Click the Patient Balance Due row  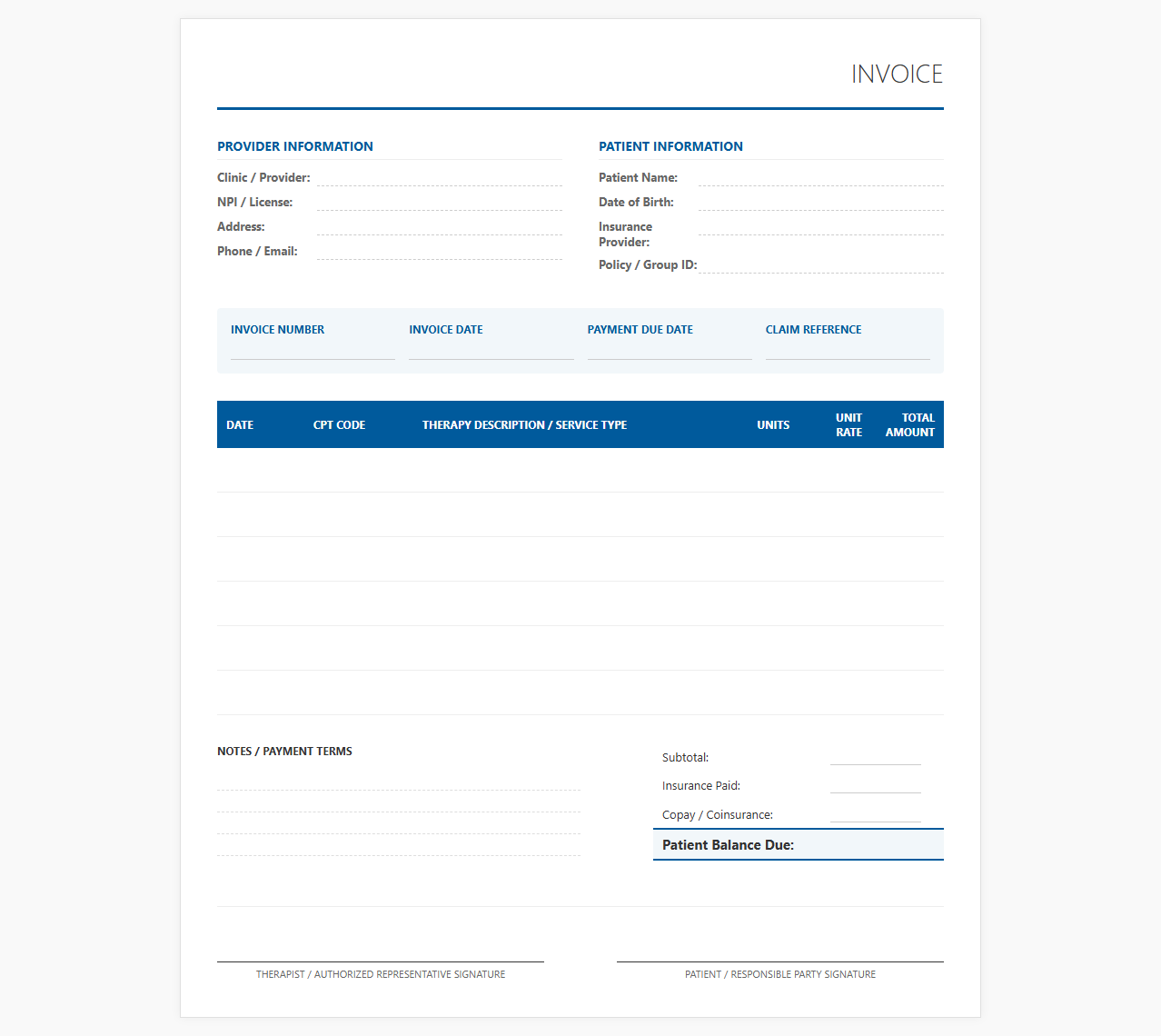click(x=799, y=844)
